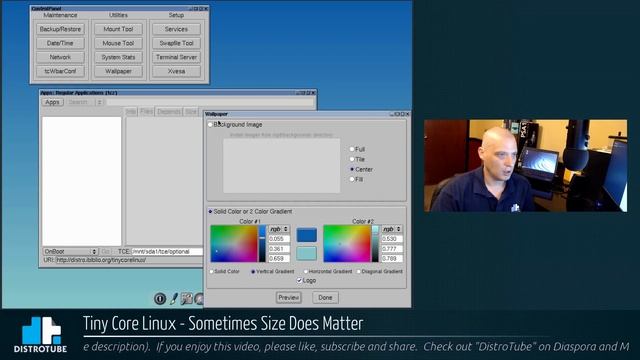Click the Color #2 red value field 0.530
Screen dimensions: 640x360
(392, 239)
